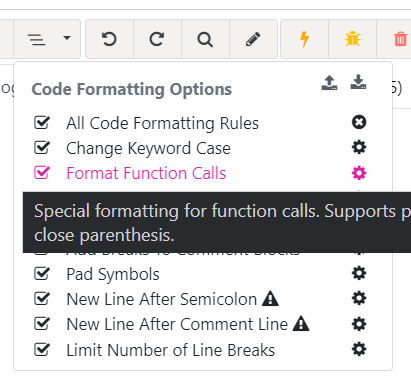
Task: Click the red trash can icon
Action: (x=400, y=39)
